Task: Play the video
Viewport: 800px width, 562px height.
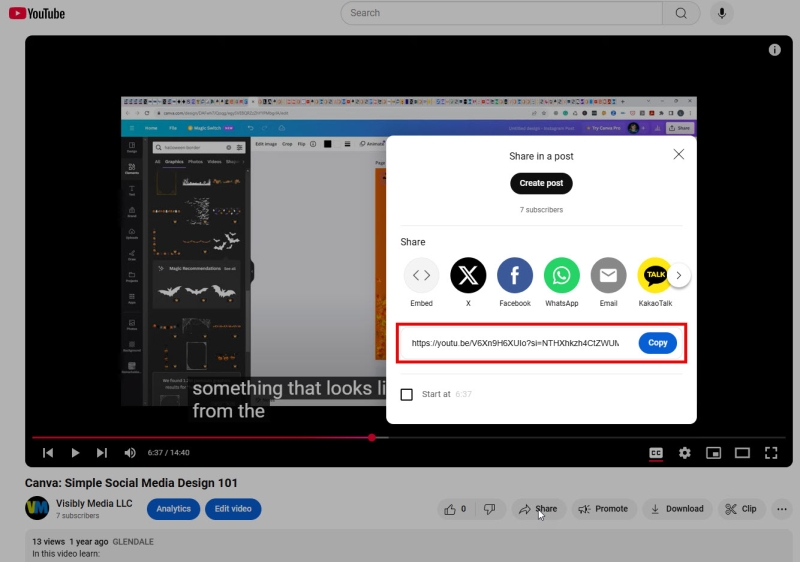Action: [x=75, y=452]
